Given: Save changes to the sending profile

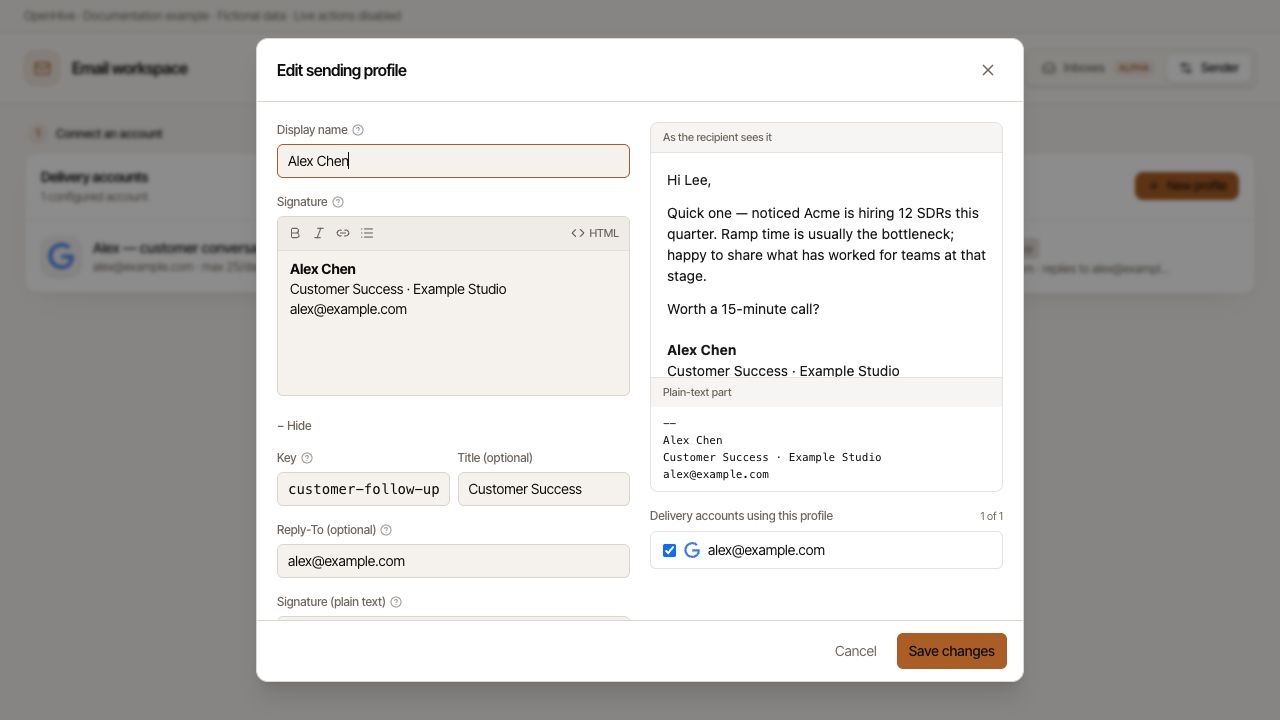Looking at the screenshot, I should click(x=952, y=651).
